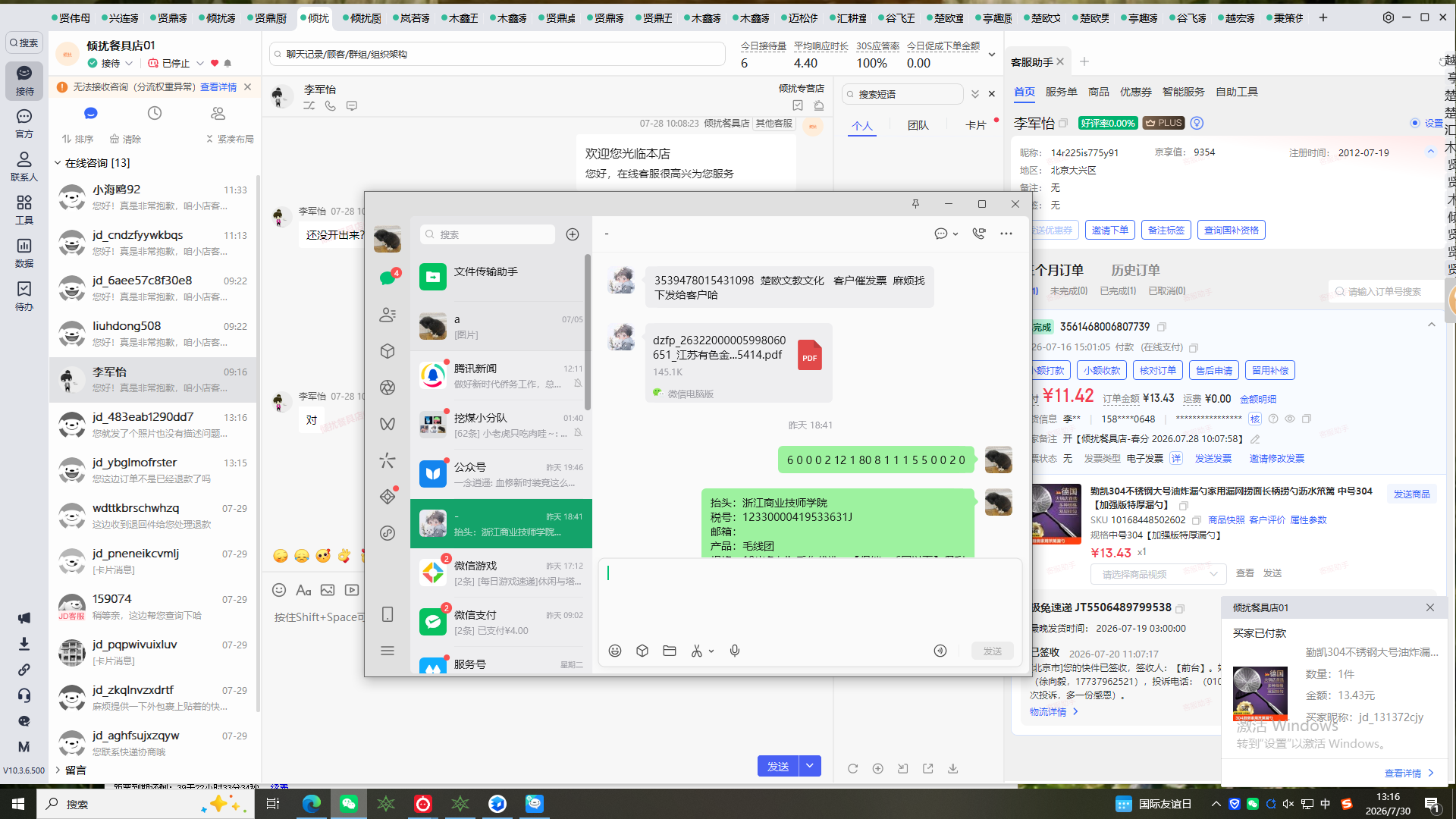Open the 团队 quick-phrase tab
Screen dimensions: 1456x819
[918, 125]
